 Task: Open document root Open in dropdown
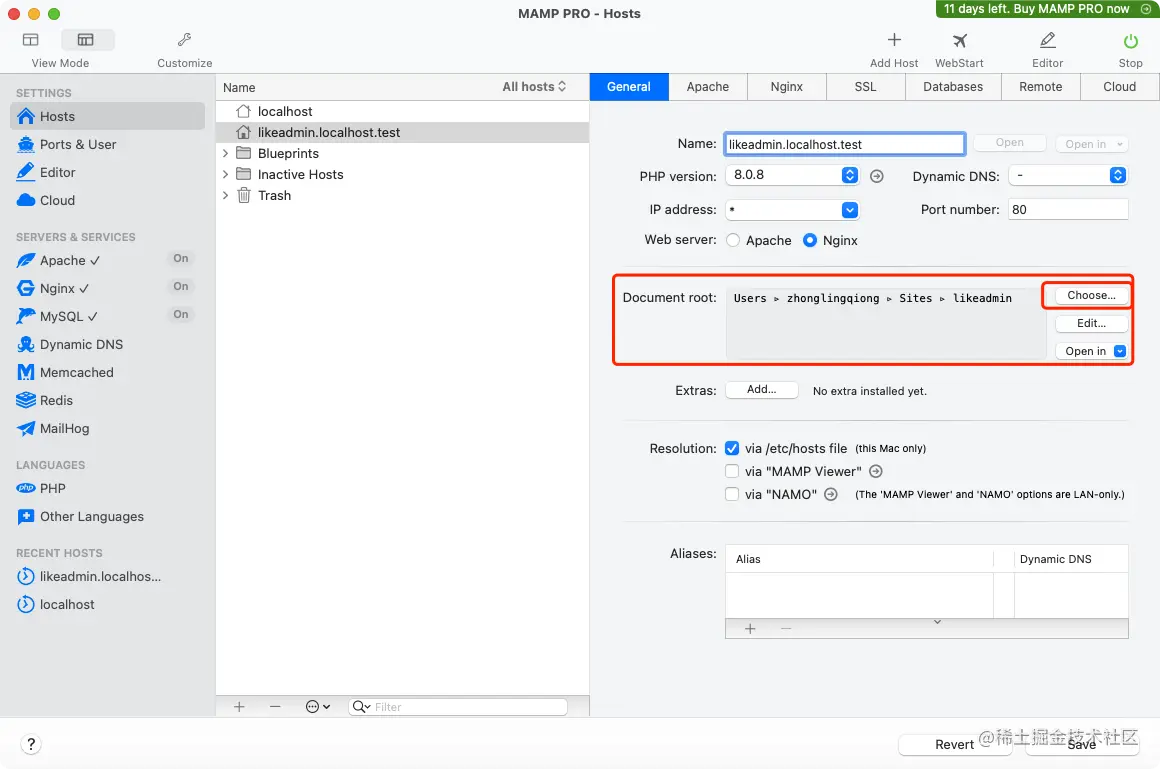click(x=1092, y=352)
